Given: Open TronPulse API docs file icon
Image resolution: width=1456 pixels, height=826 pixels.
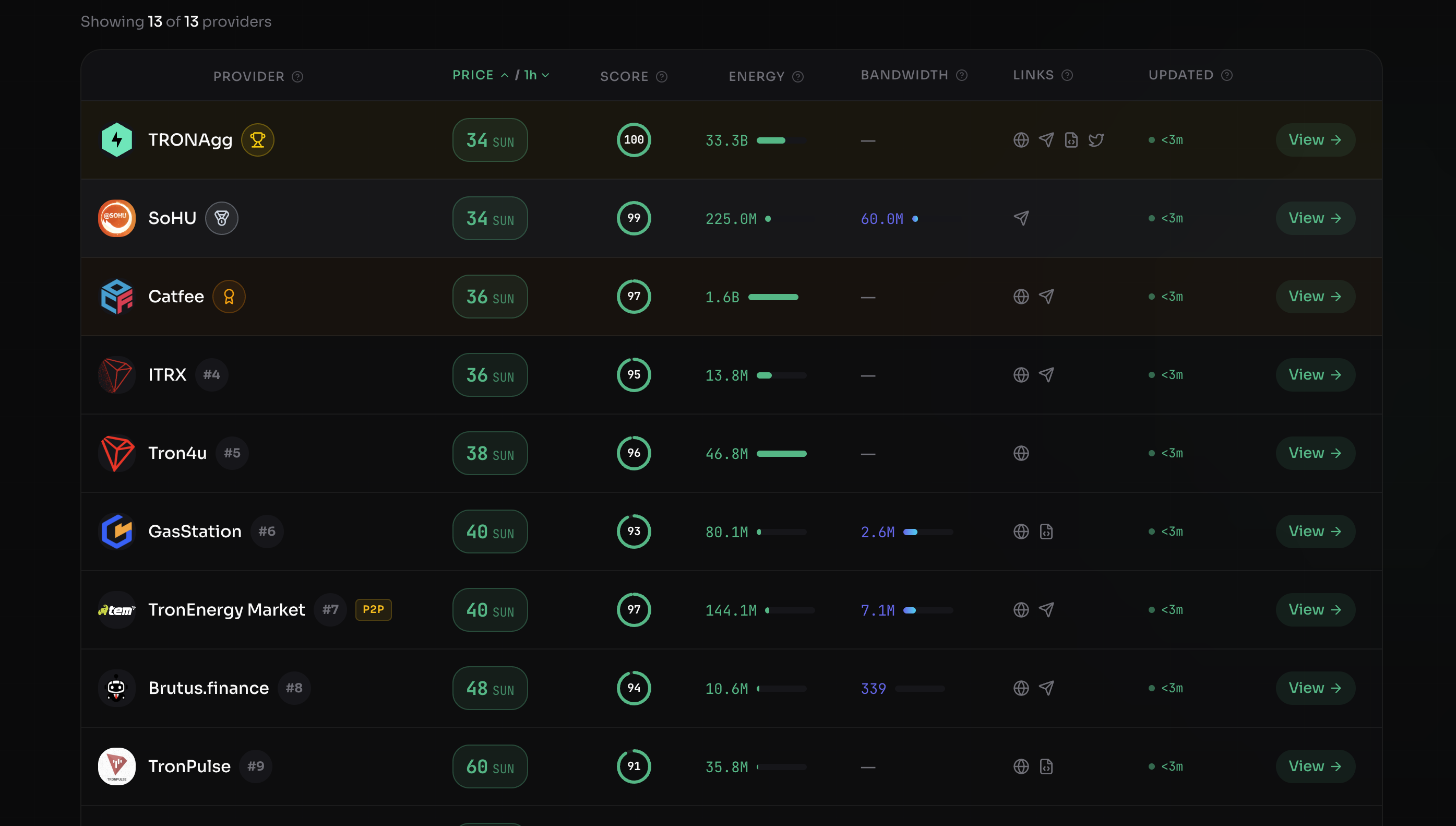Looking at the screenshot, I should tap(1046, 766).
